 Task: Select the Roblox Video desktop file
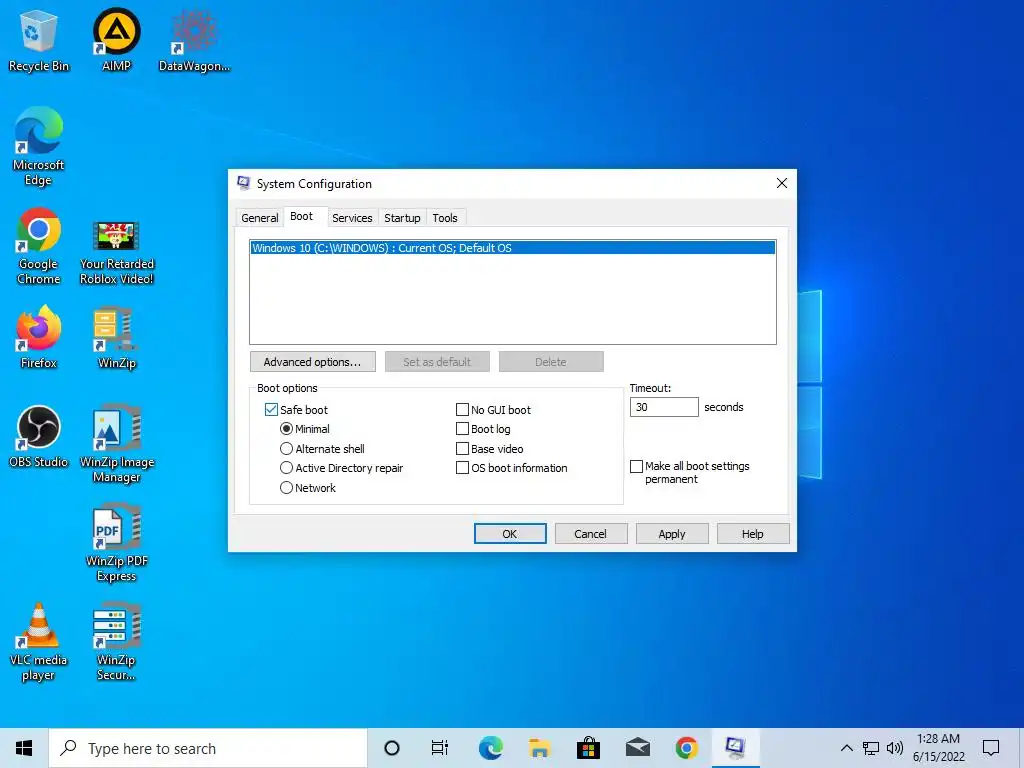point(116,252)
